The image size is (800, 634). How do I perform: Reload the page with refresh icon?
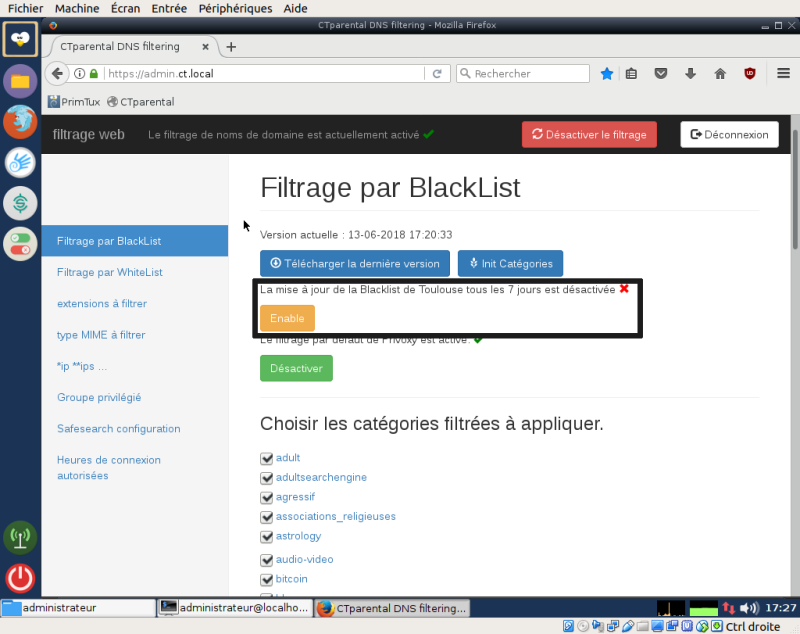tap(437, 73)
